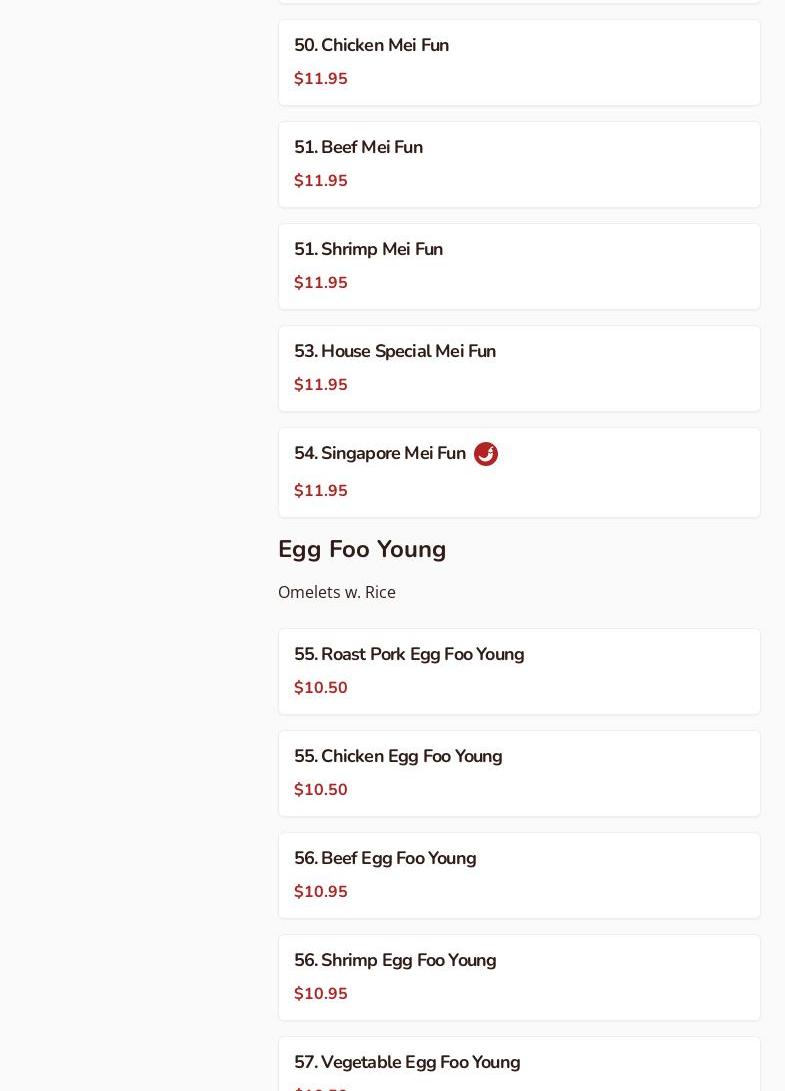Open 55. Roast Pork Egg Foo Young
Viewport: 785px width, 1091px height.
tap(409, 655)
